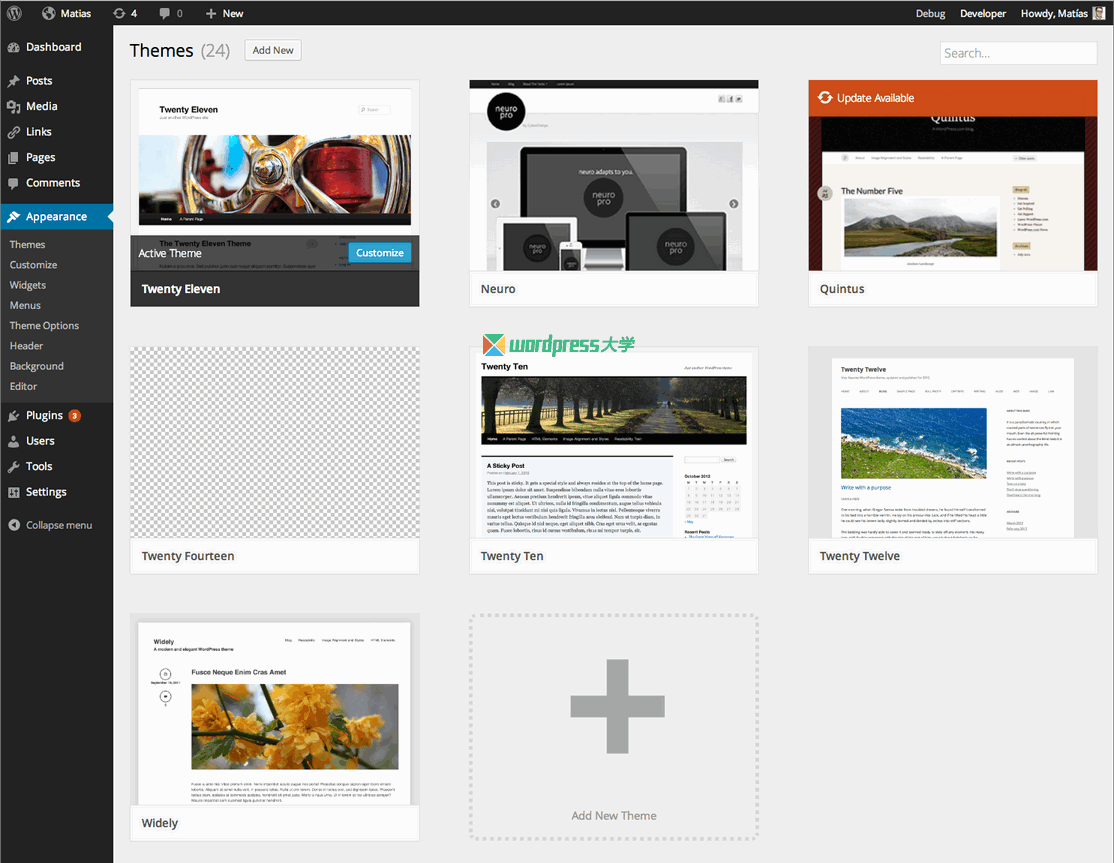1114x863 pixels.
Task: Click the Twenty Ten name below its screenshot
Action: (x=512, y=556)
